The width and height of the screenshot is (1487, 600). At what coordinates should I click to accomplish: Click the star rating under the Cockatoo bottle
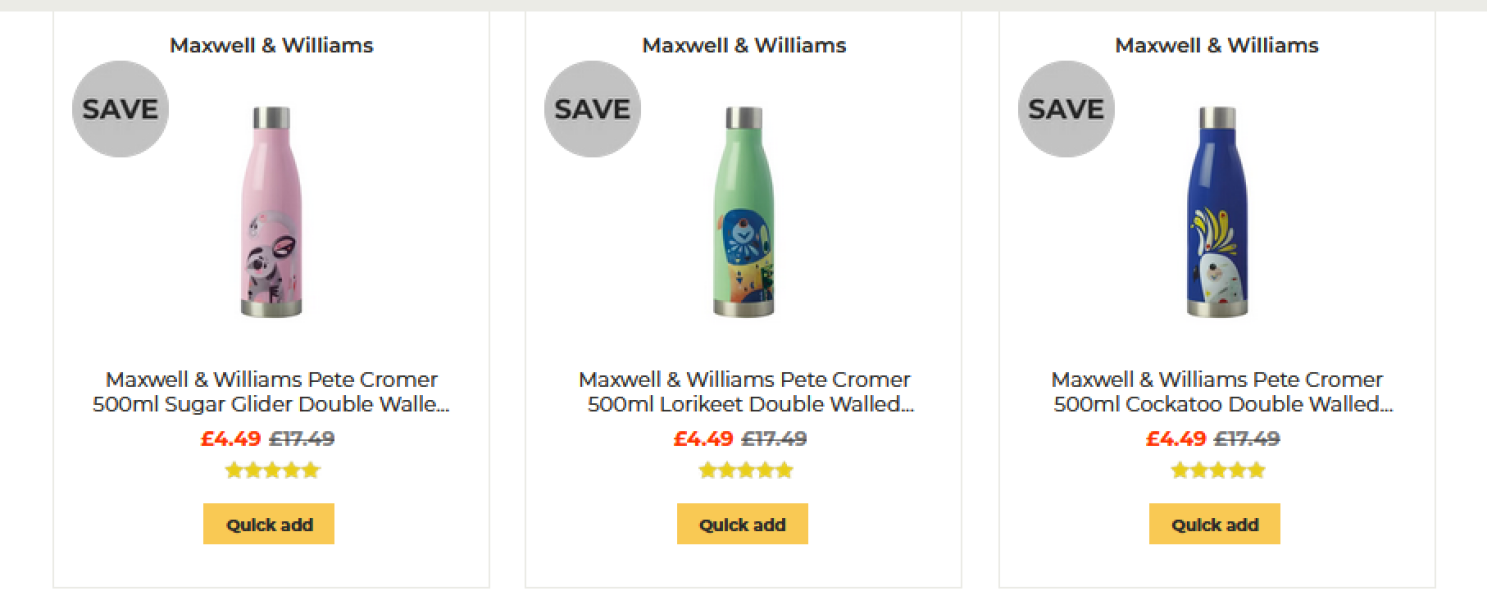[x=1214, y=469]
